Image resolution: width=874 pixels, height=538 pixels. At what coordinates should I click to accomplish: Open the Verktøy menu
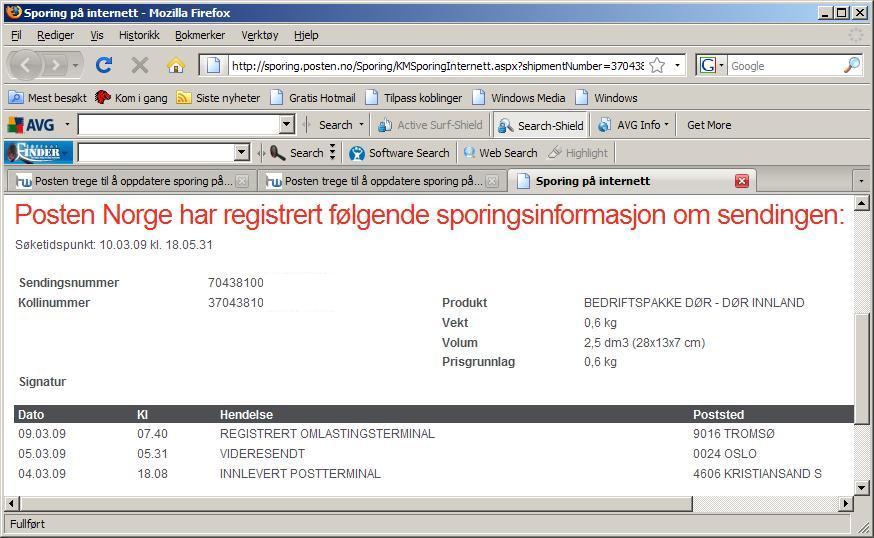pos(260,35)
